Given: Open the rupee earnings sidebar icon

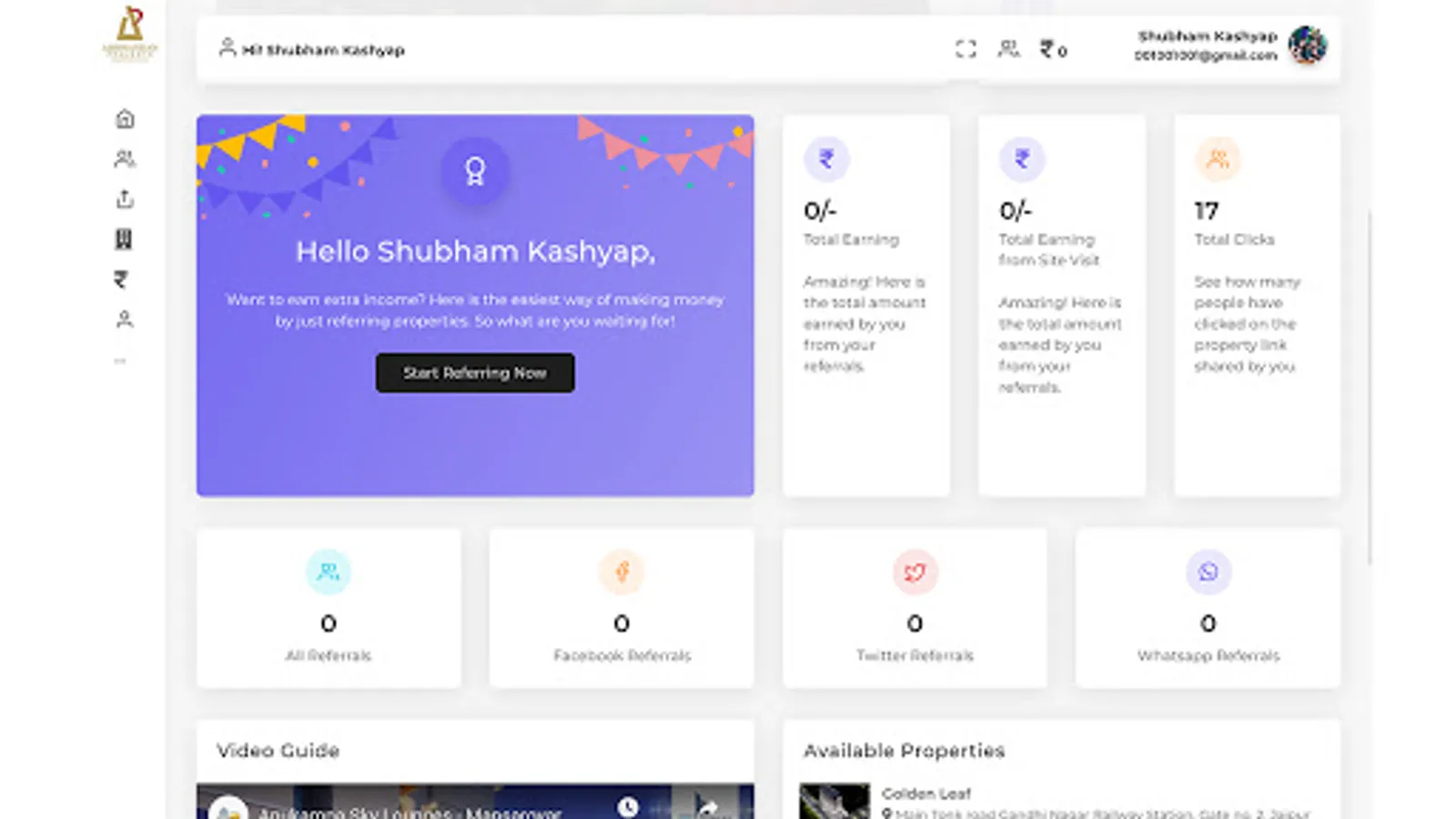Looking at the screenshot, I should pyautogui.click(x=121, y=279).
